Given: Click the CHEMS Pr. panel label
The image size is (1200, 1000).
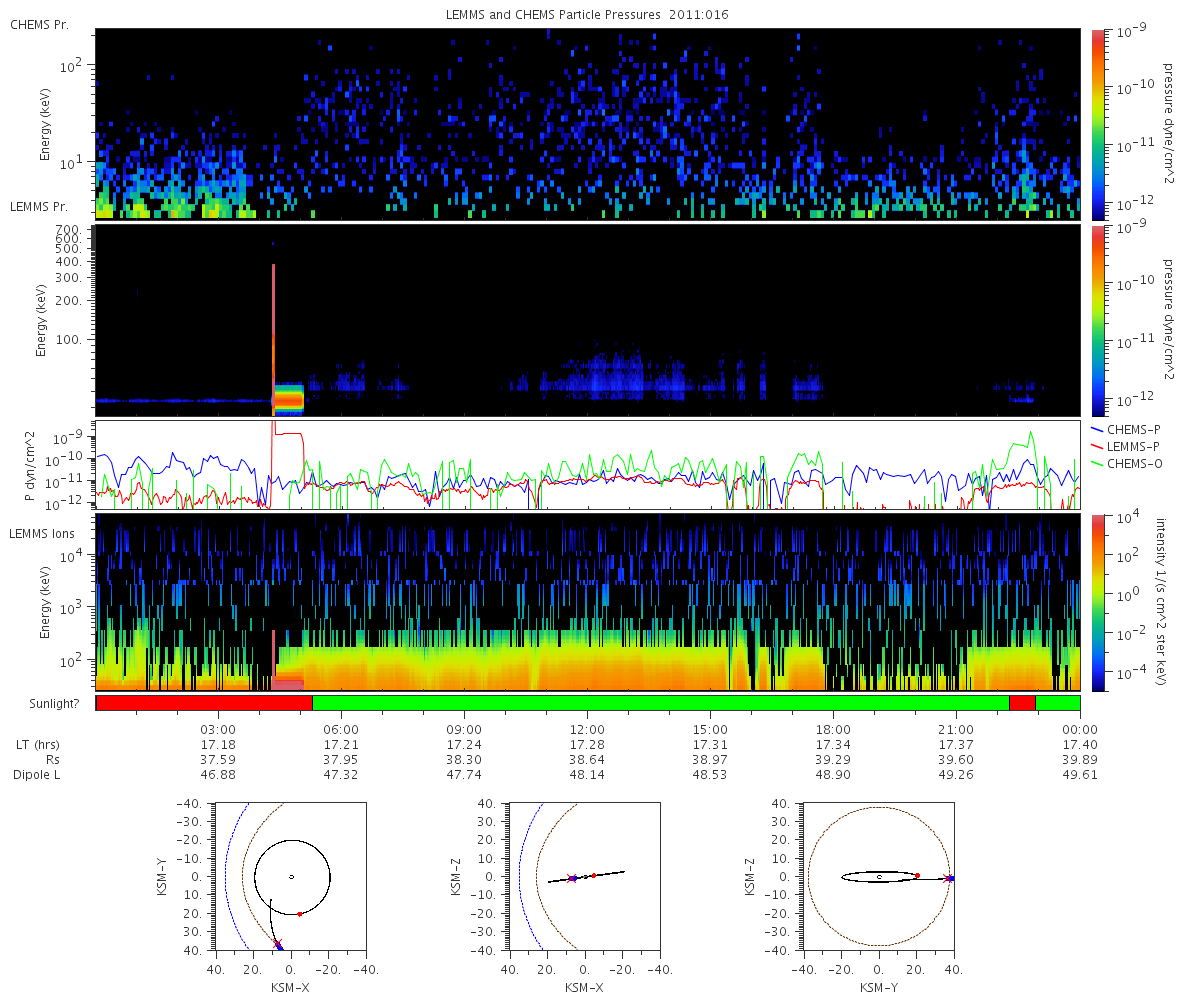Looking at the screenshot, I should [x=39, y=24].
